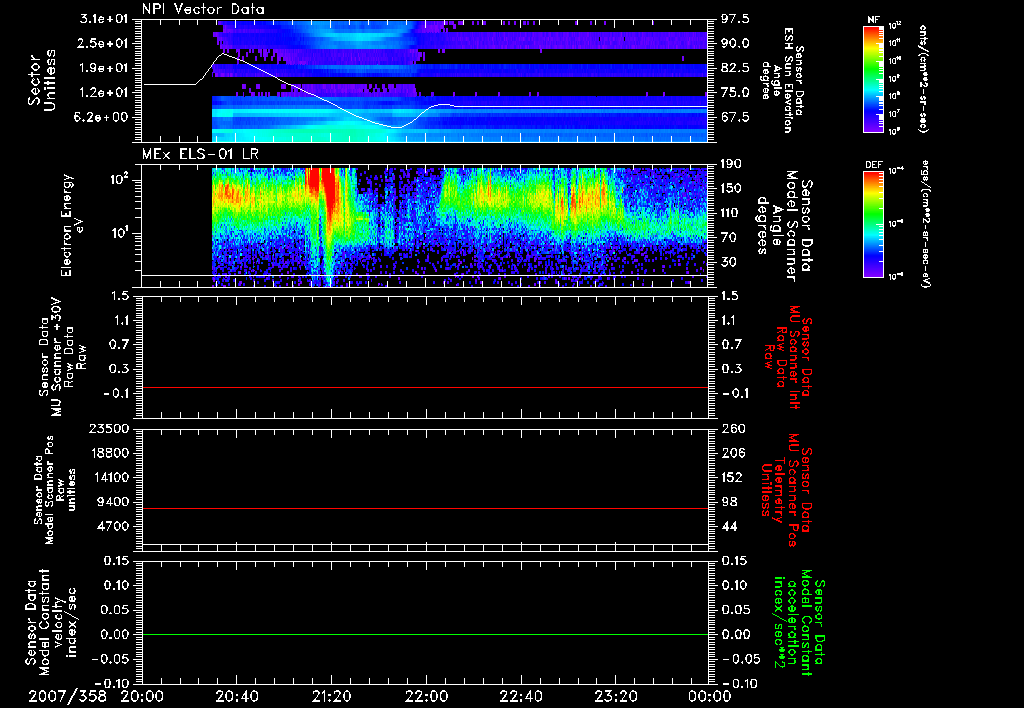Viewport: 1024px width, 708px height.
Task: Click the 190 scanner angle tick
Action: point(732,164)
